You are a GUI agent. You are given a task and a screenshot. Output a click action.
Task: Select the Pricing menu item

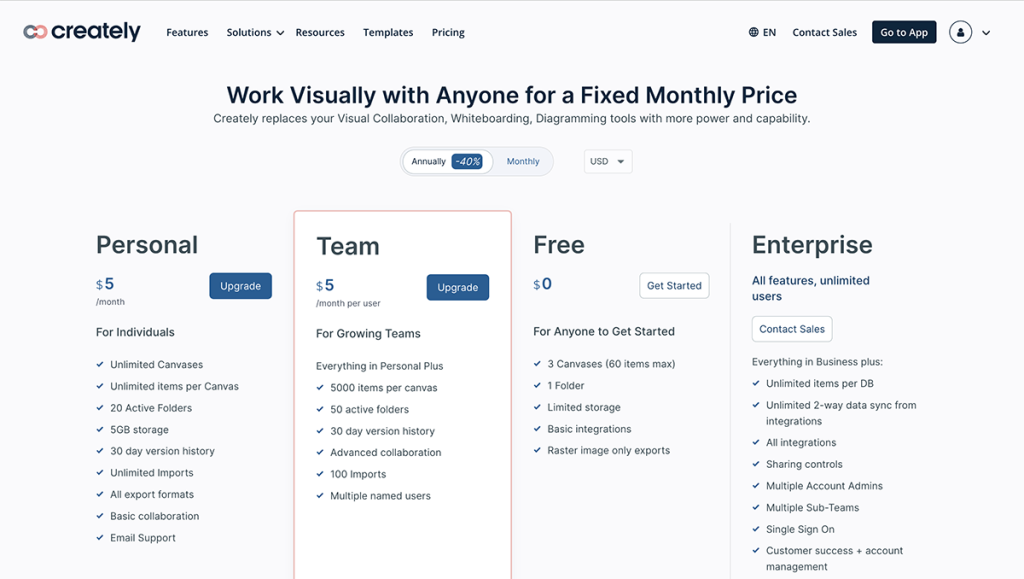pyautogui.click(x=447, y=31)
